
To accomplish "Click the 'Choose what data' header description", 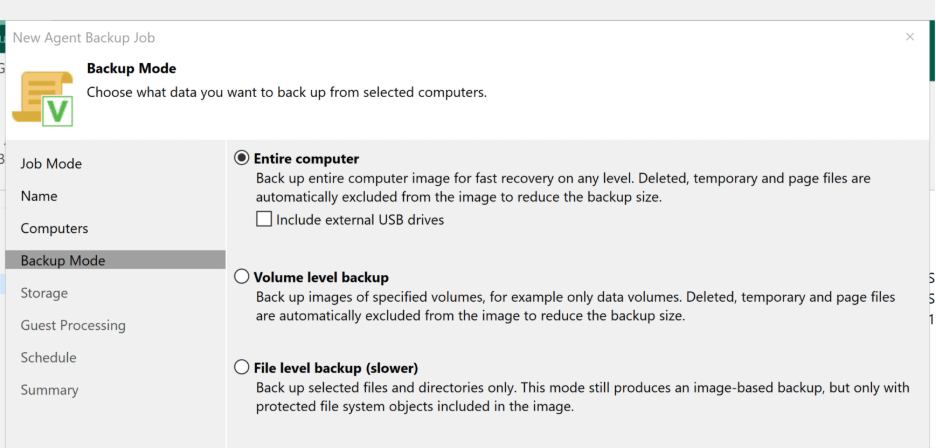I will (x=286, y=92).
